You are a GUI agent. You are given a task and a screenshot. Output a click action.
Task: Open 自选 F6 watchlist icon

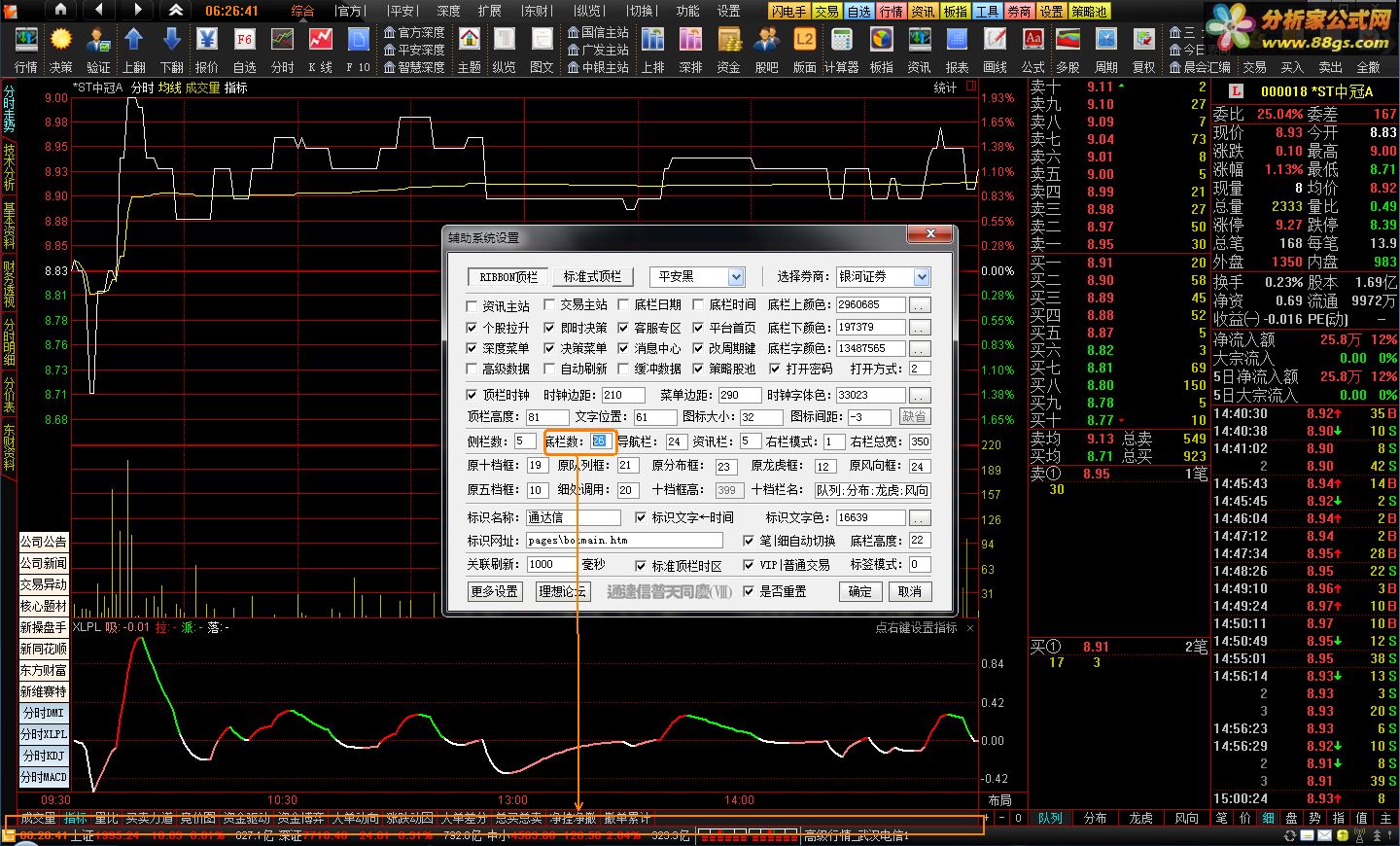245,49
